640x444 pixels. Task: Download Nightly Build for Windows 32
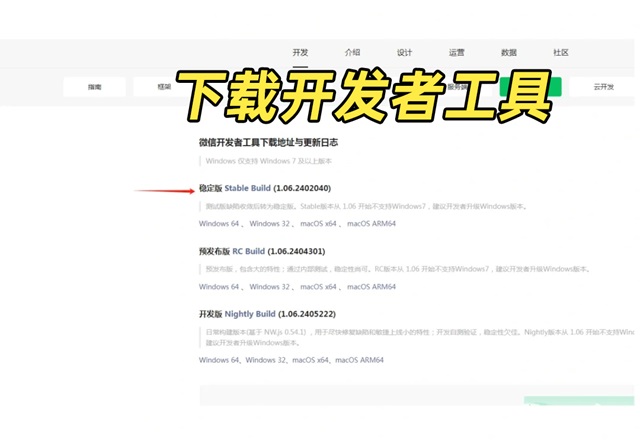point(266,360)
